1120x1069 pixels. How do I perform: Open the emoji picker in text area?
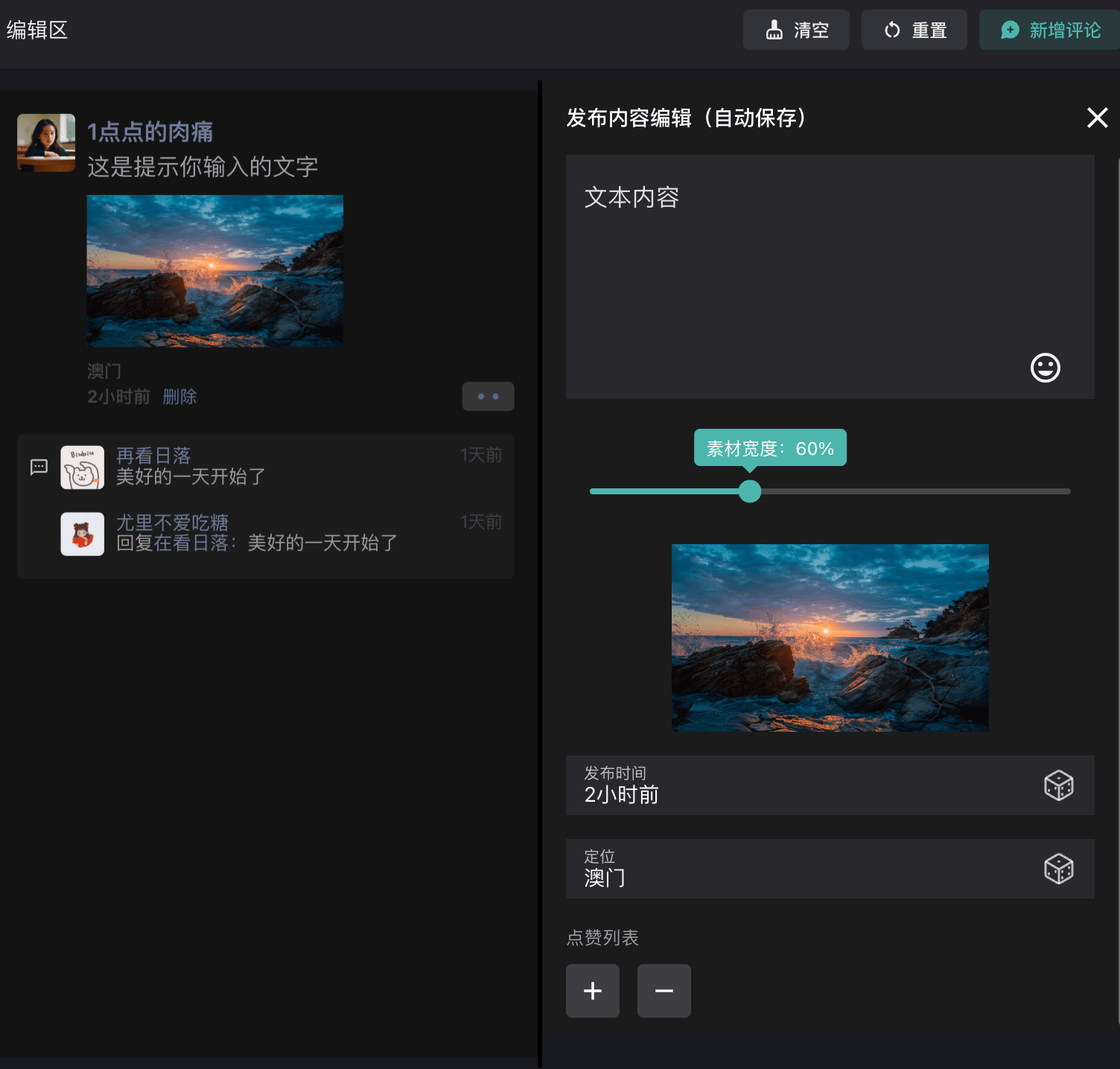pyautogui.click(x=1045, y=368)
